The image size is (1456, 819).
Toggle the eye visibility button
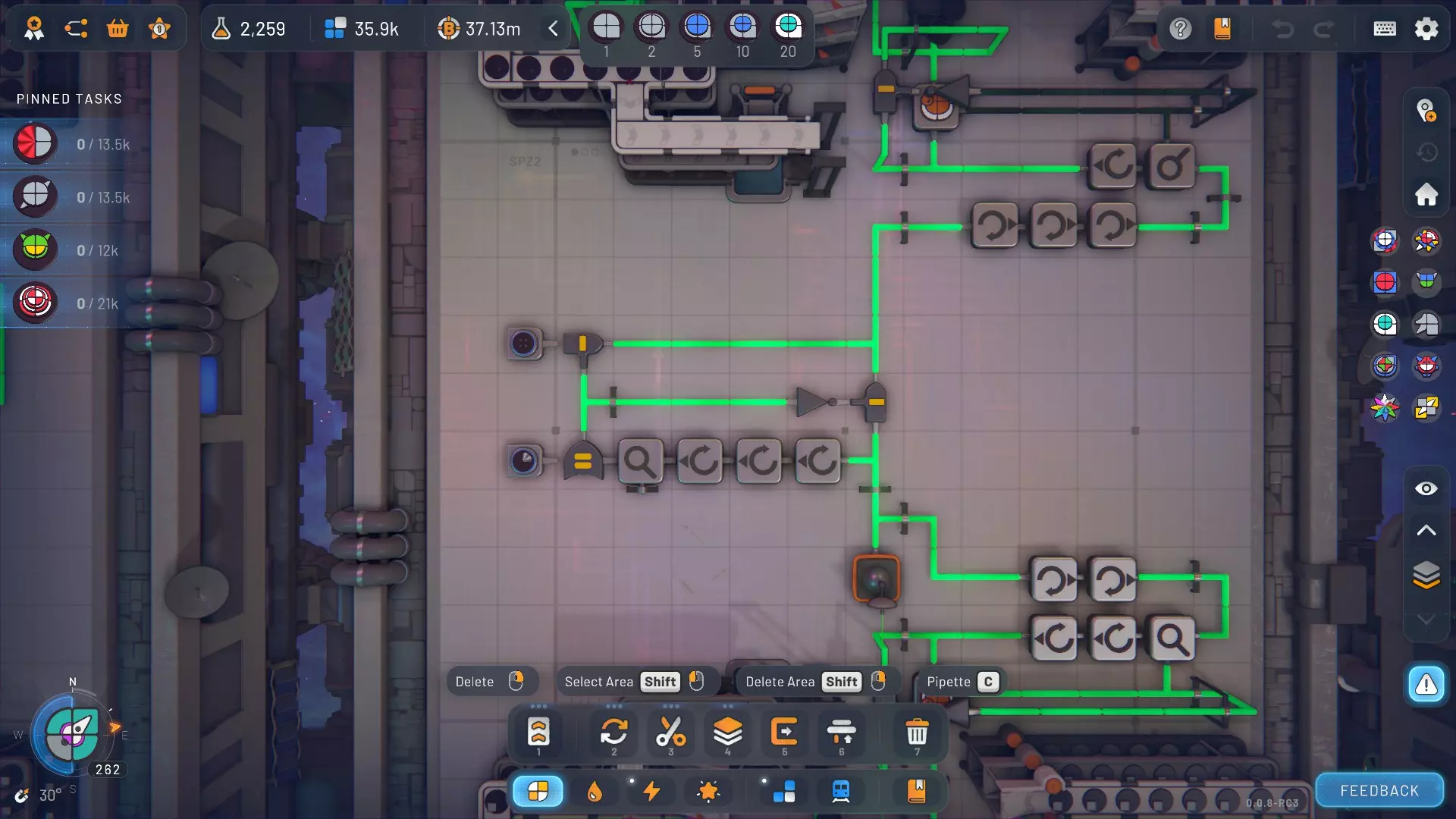[x=1426, y=488]
